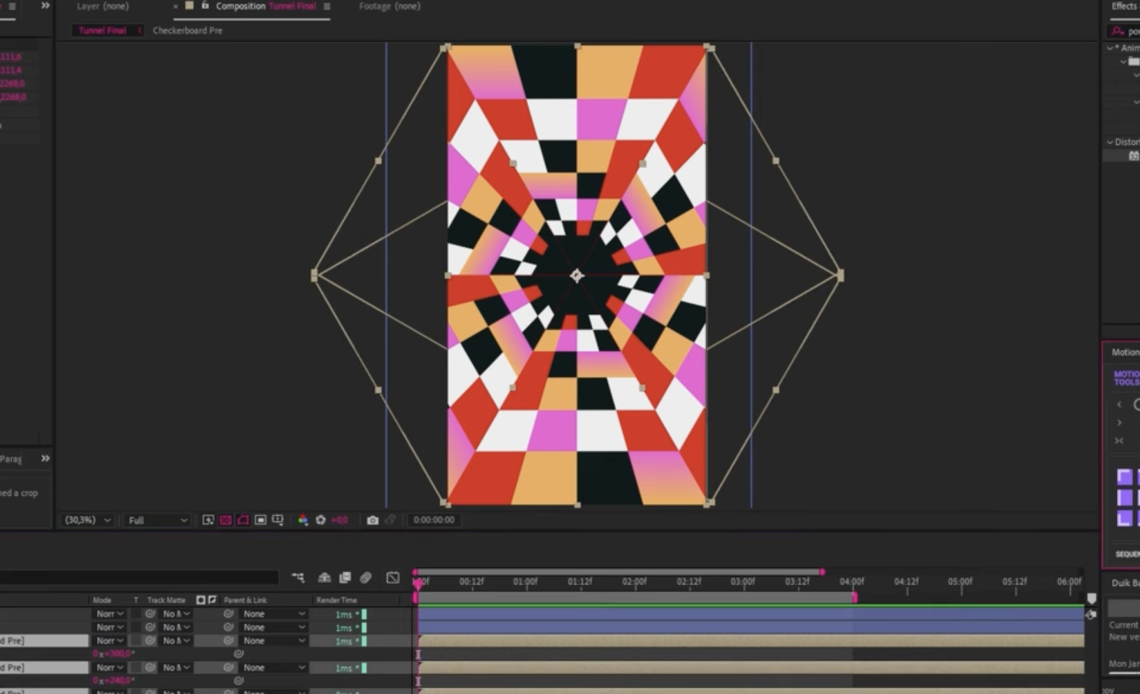Click the +0,0 exposure value
1140x694 pixels.
click(x=340, y=520)
